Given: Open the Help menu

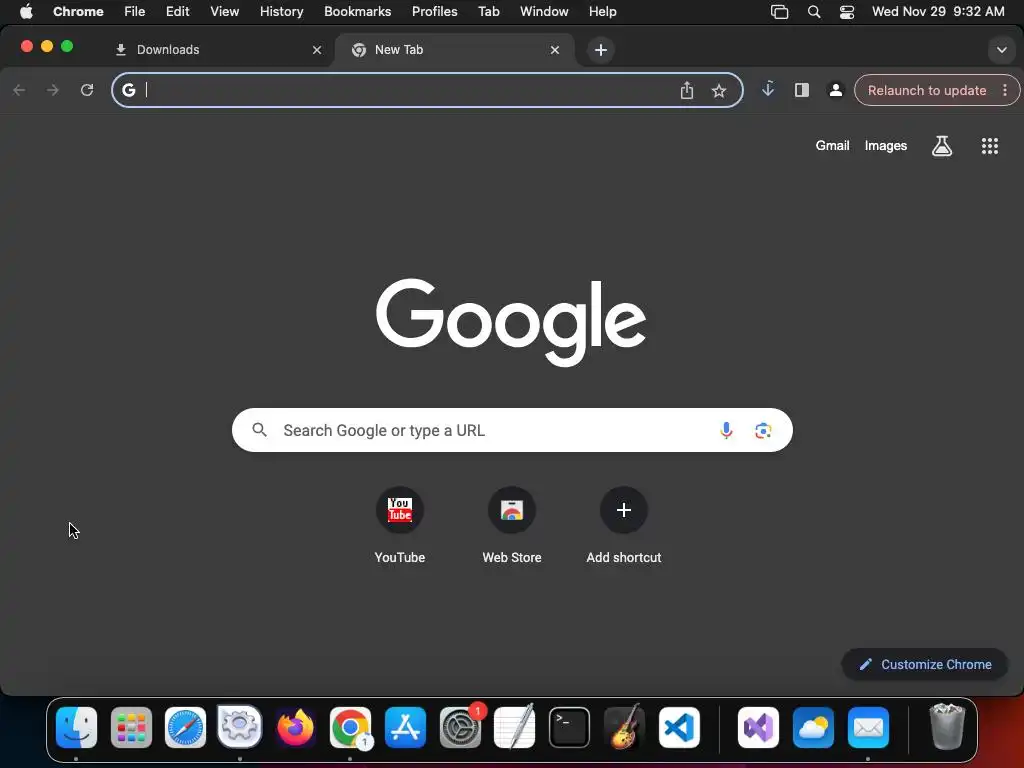Looking at the screenshot, I should (x=602, y=11).
